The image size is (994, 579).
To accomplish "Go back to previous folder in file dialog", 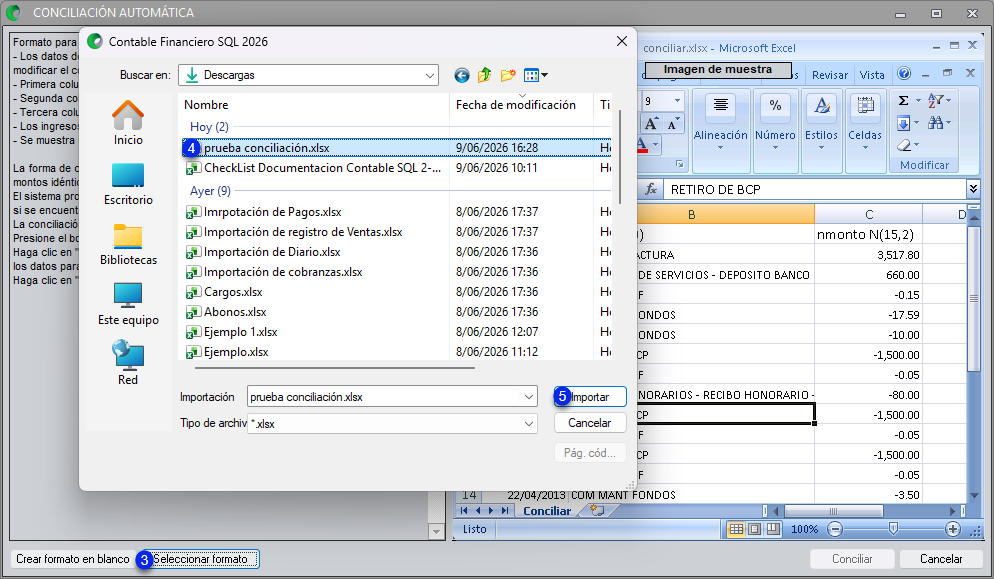I will (462, 75).
